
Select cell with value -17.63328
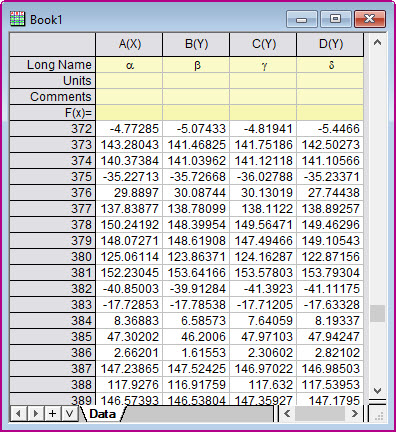[330, 305]
